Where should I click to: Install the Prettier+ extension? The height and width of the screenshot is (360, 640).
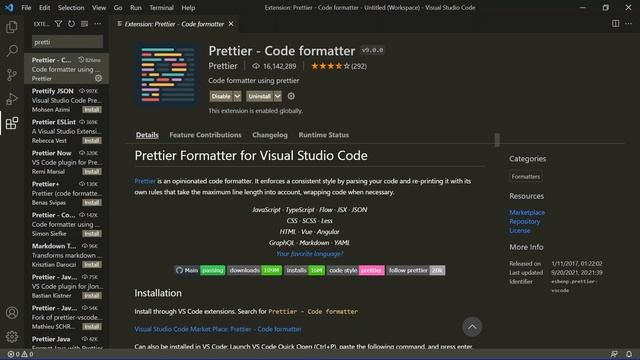coord(92,202)
